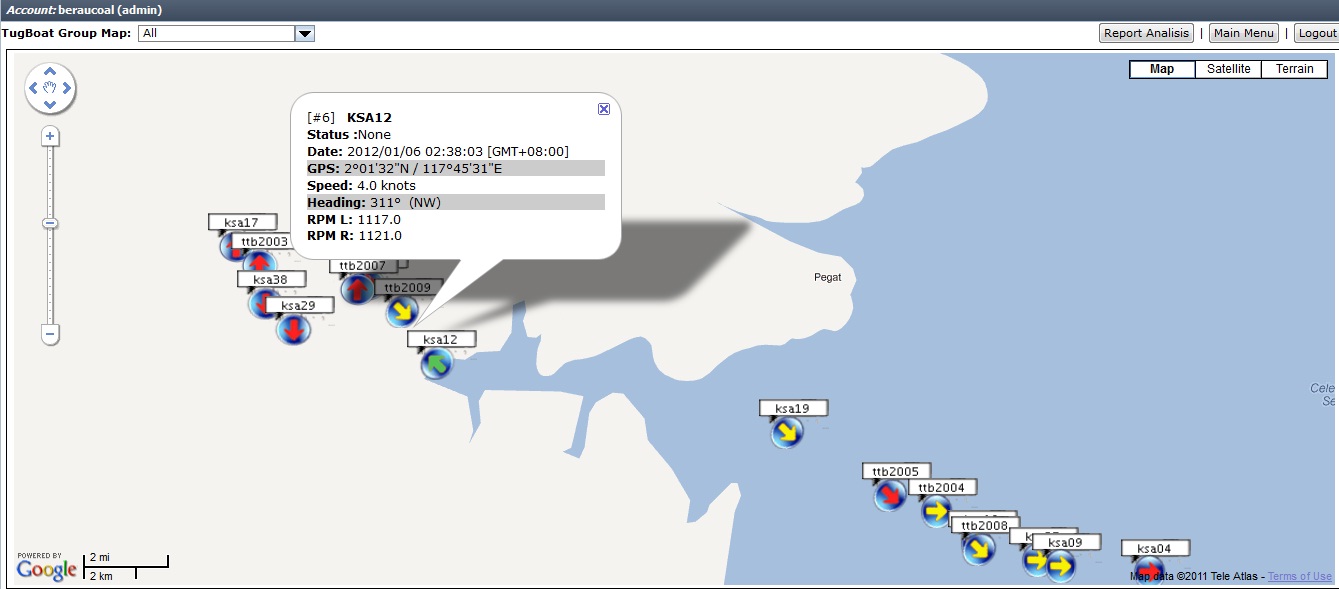1339x589 pixels.
Task: Click the ttb2008 yellow arrow marker
Action: click(979, 548)
